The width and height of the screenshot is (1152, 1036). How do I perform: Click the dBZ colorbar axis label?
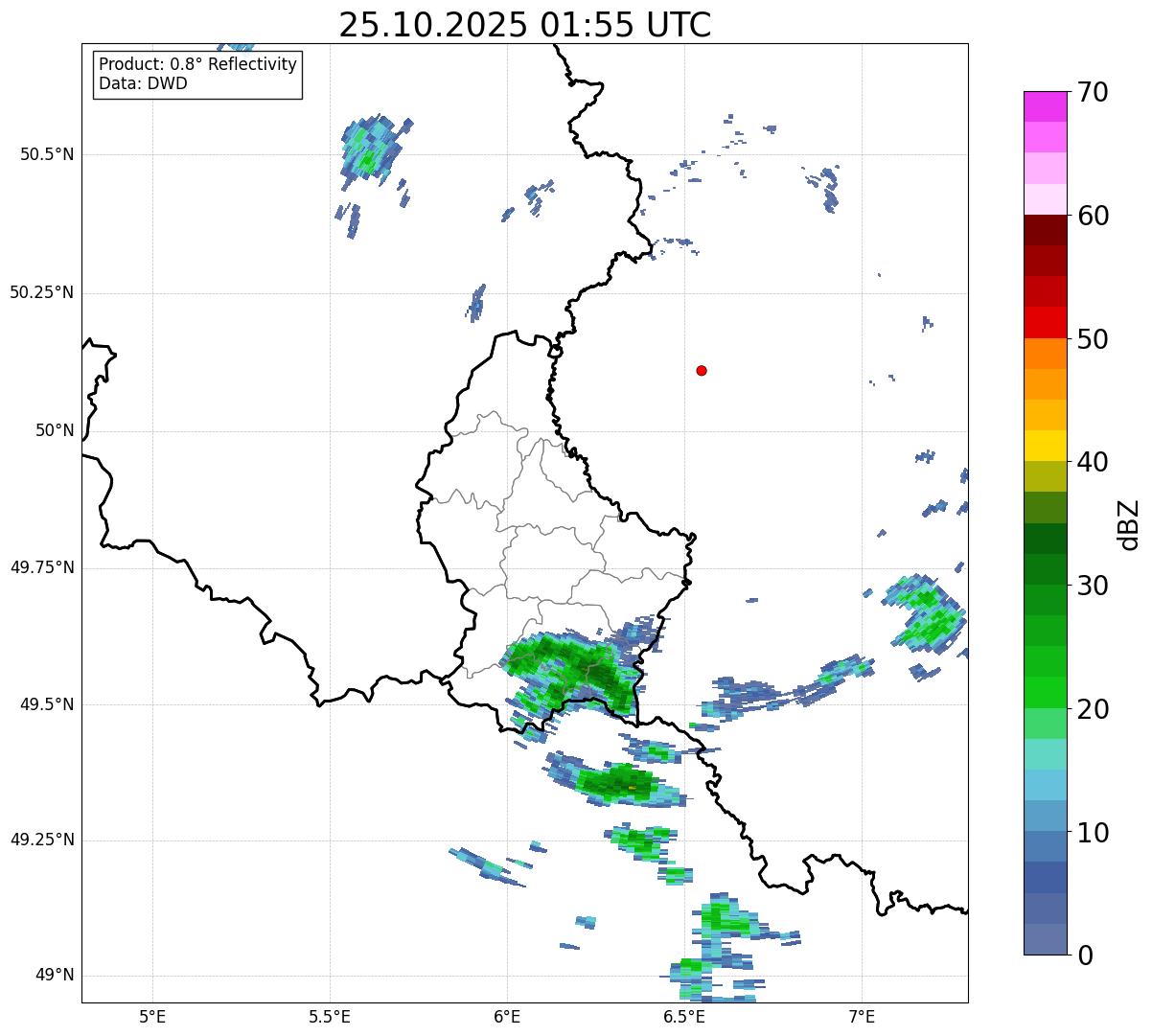pyautogui.click(x=1131, y=523)
